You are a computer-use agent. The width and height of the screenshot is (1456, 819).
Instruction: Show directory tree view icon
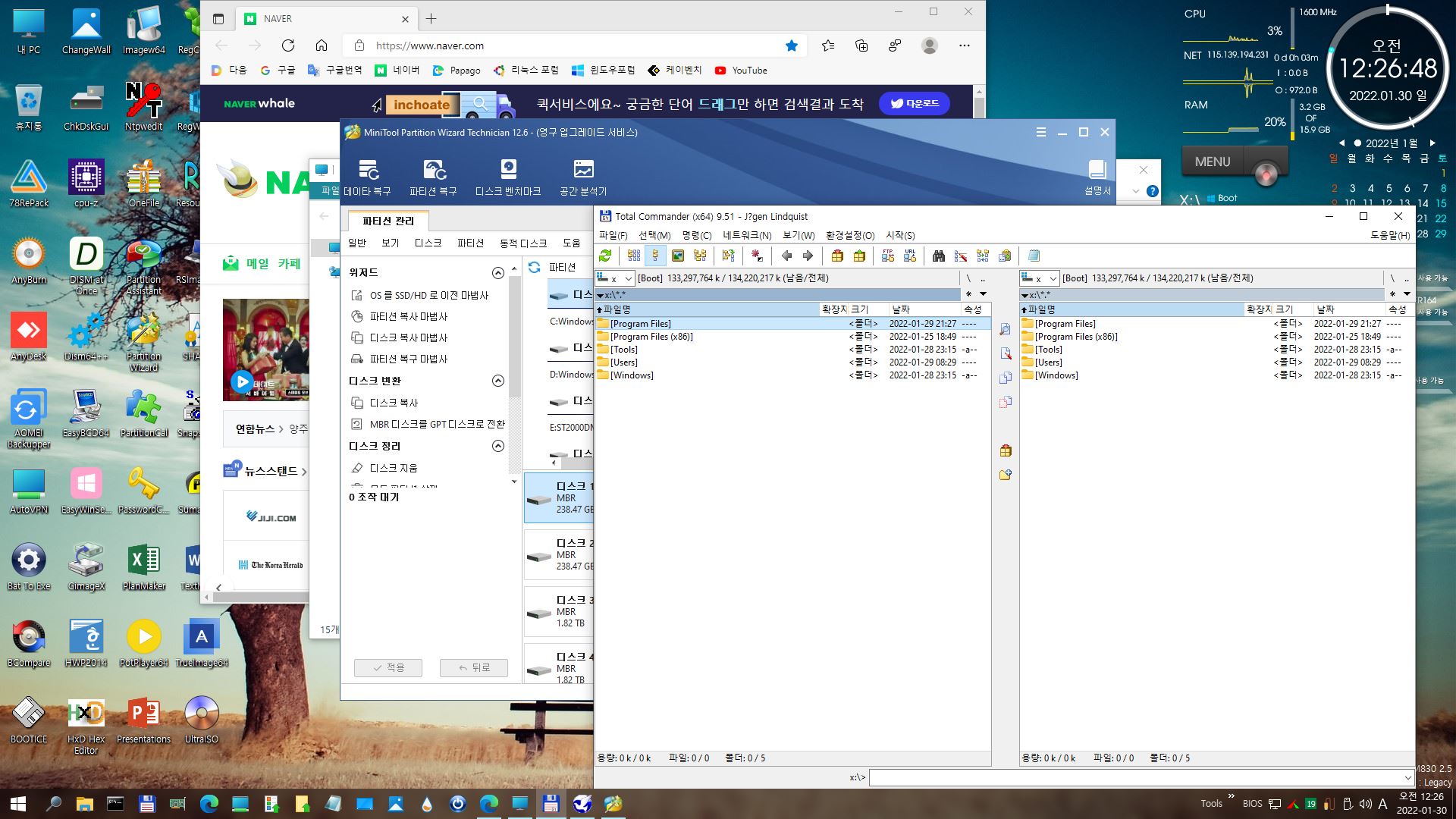700,256
